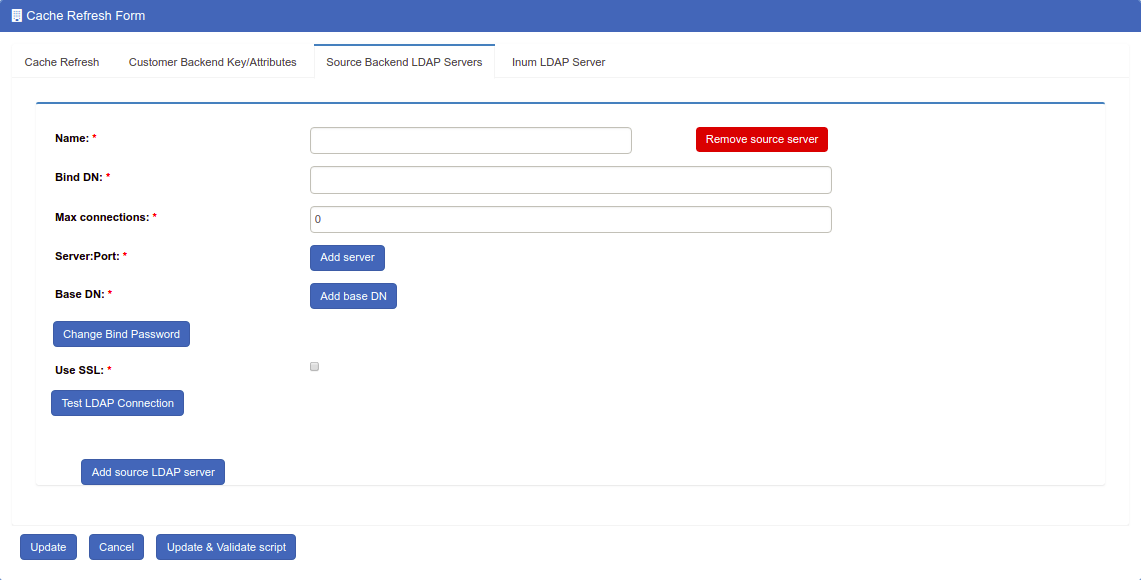The width and height of the screenshot is (1141, 580).
Task: Open the Customer Backend Key/Attributes tab
Action: 212,61
